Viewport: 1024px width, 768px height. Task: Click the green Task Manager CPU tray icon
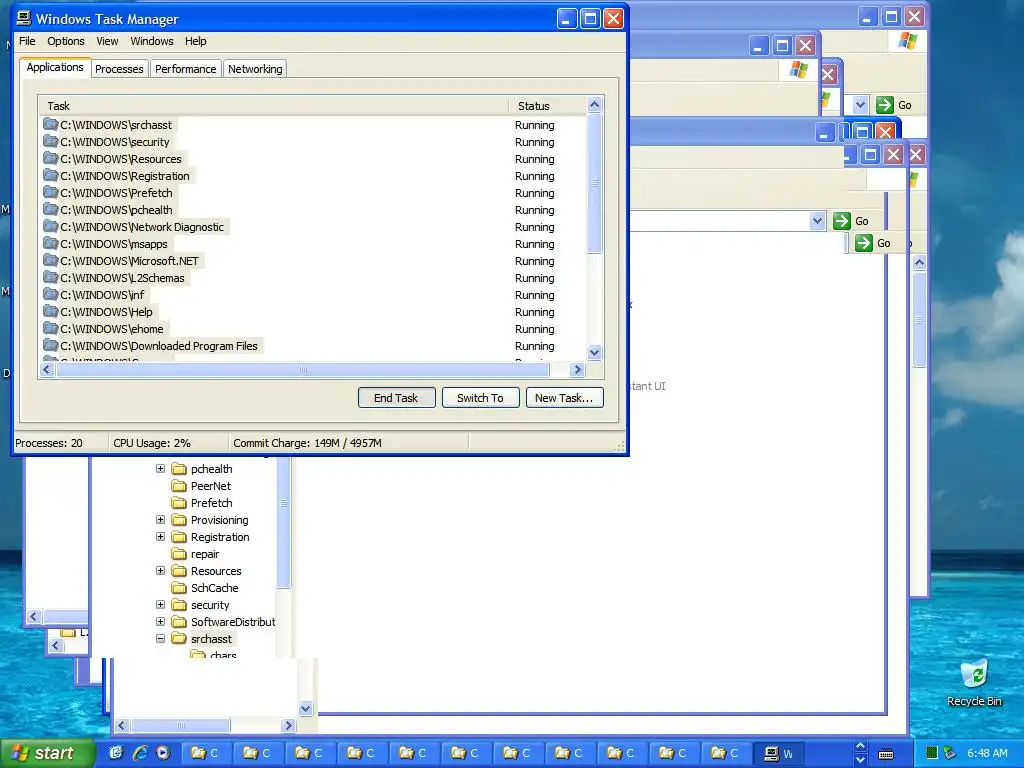[x=932, y=753]
